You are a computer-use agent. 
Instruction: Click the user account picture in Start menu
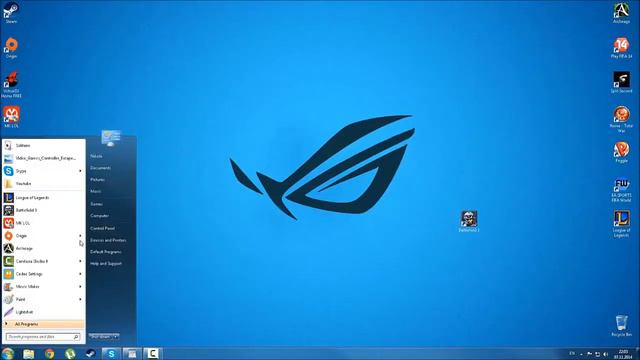[x=111, y=138]
